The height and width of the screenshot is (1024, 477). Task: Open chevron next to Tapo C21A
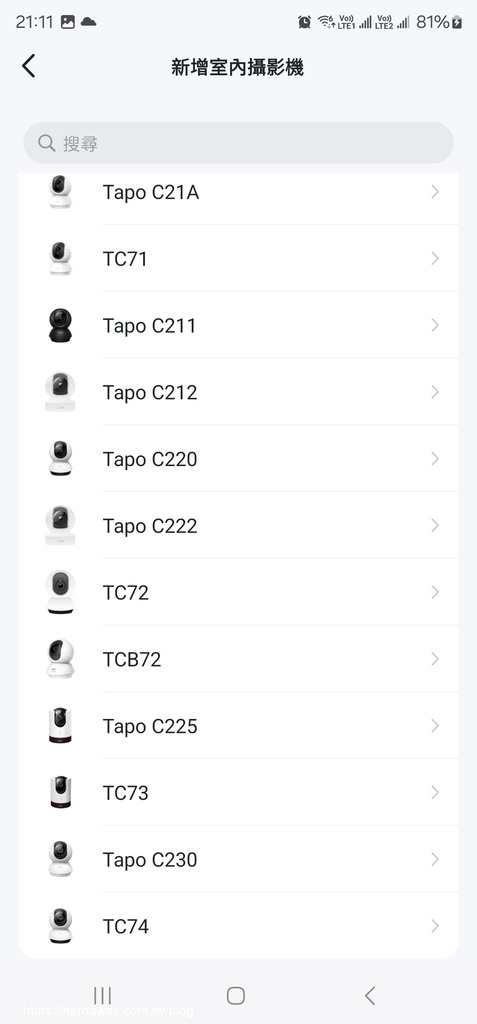(435, 191)
